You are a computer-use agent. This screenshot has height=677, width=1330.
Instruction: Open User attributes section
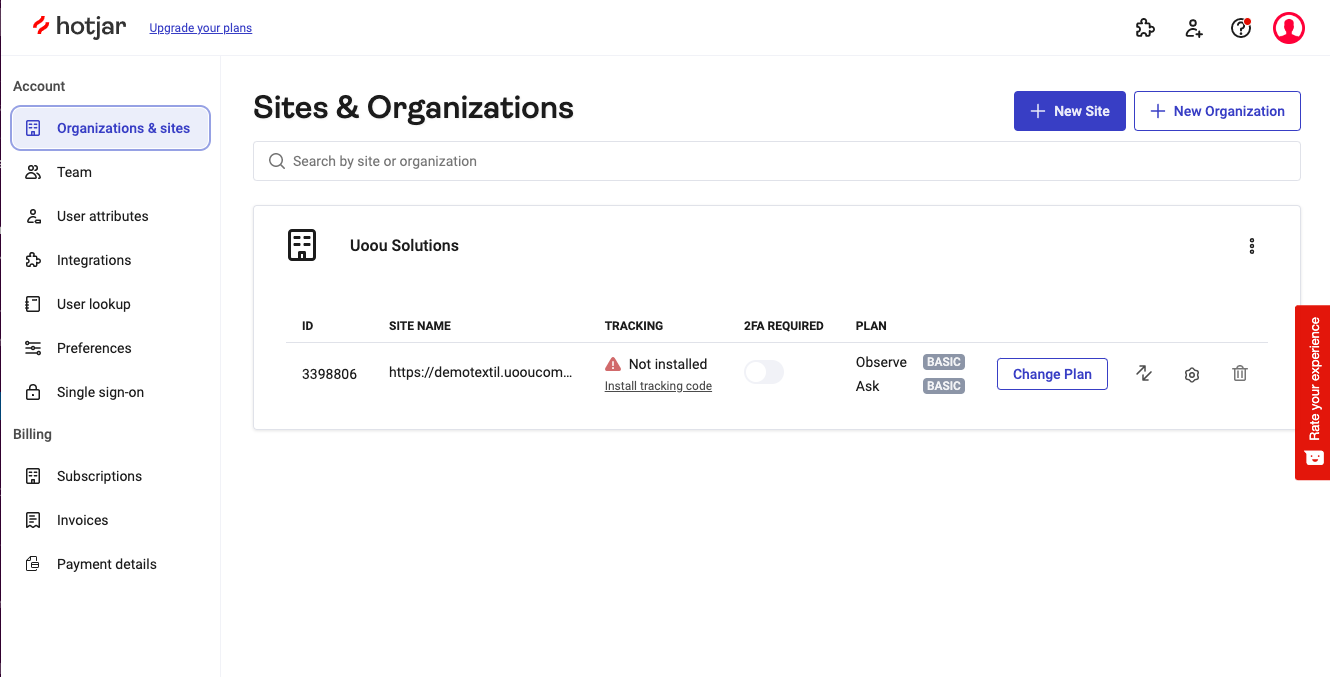[110, 216]
